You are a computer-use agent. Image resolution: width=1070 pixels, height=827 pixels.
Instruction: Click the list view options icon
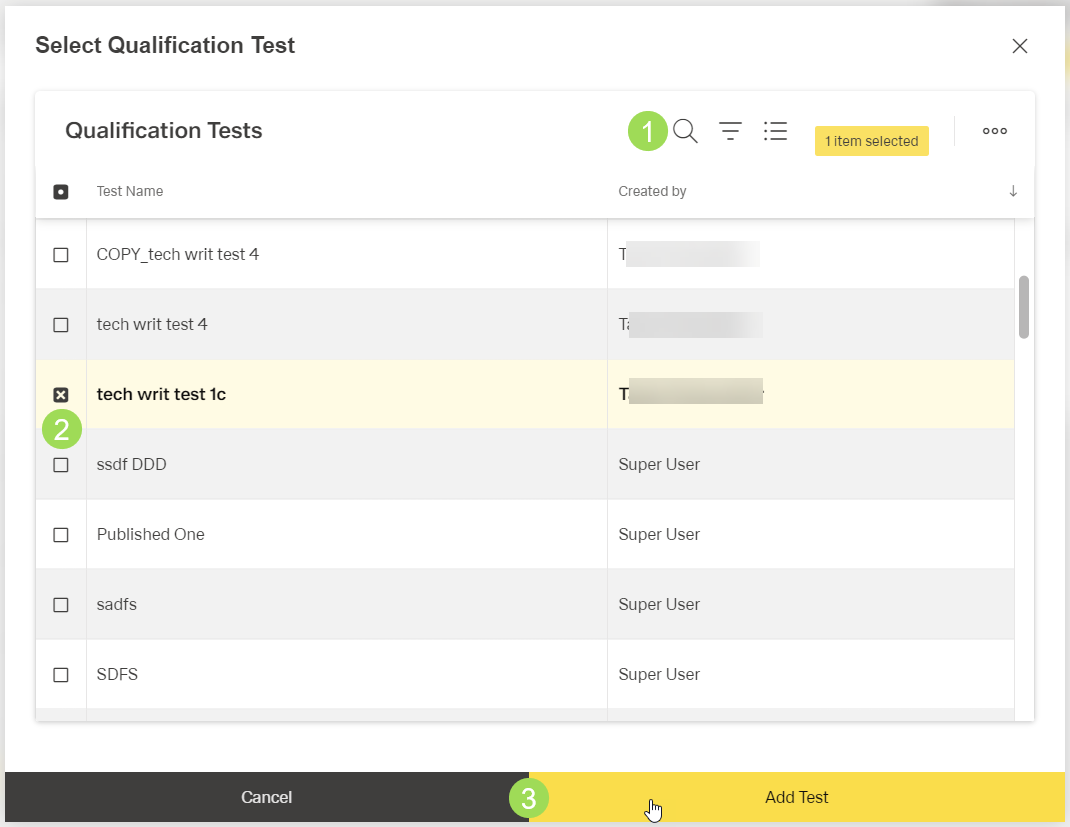point(775,131)
